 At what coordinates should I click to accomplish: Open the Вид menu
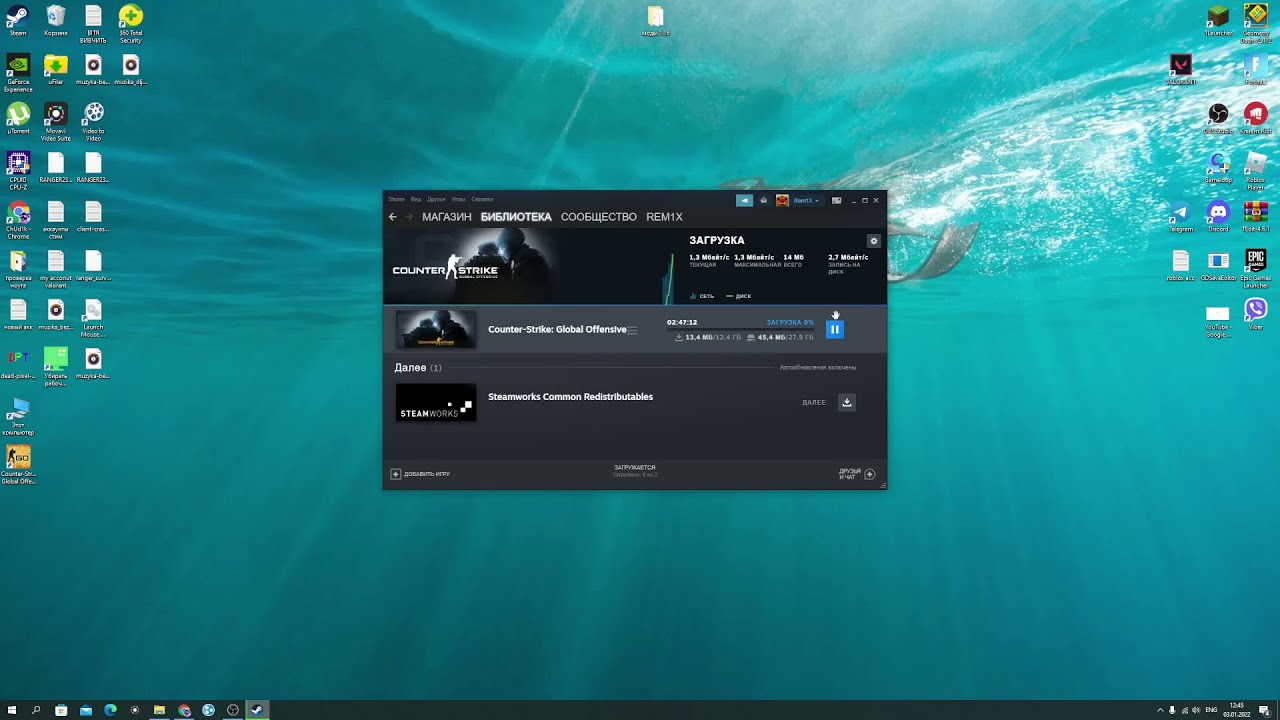[x=416, y=199]
